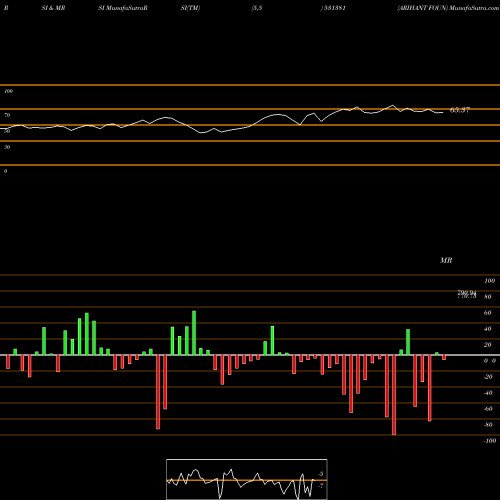
Task: Select the tallest green MR bar above 60
Action: coord(194,333)
